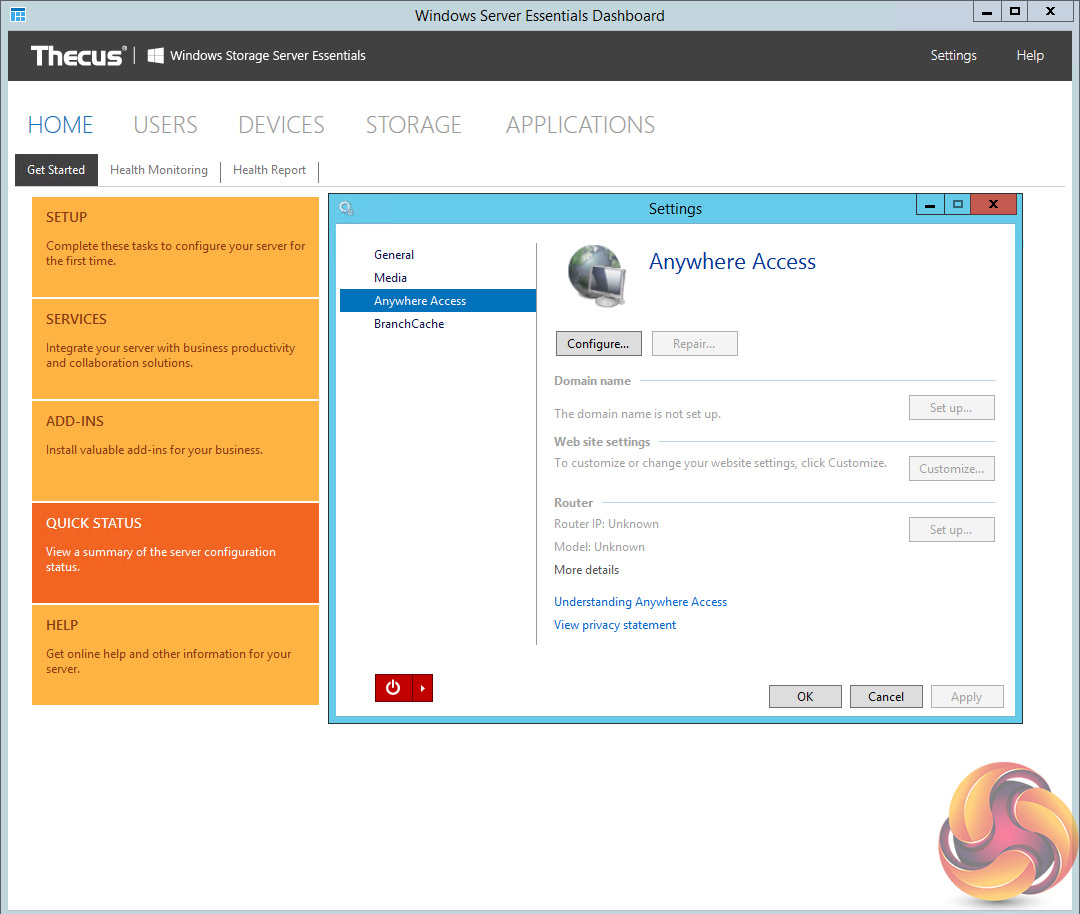Click the Thecus logo
1080x914 pixels.
click(79, 56)
